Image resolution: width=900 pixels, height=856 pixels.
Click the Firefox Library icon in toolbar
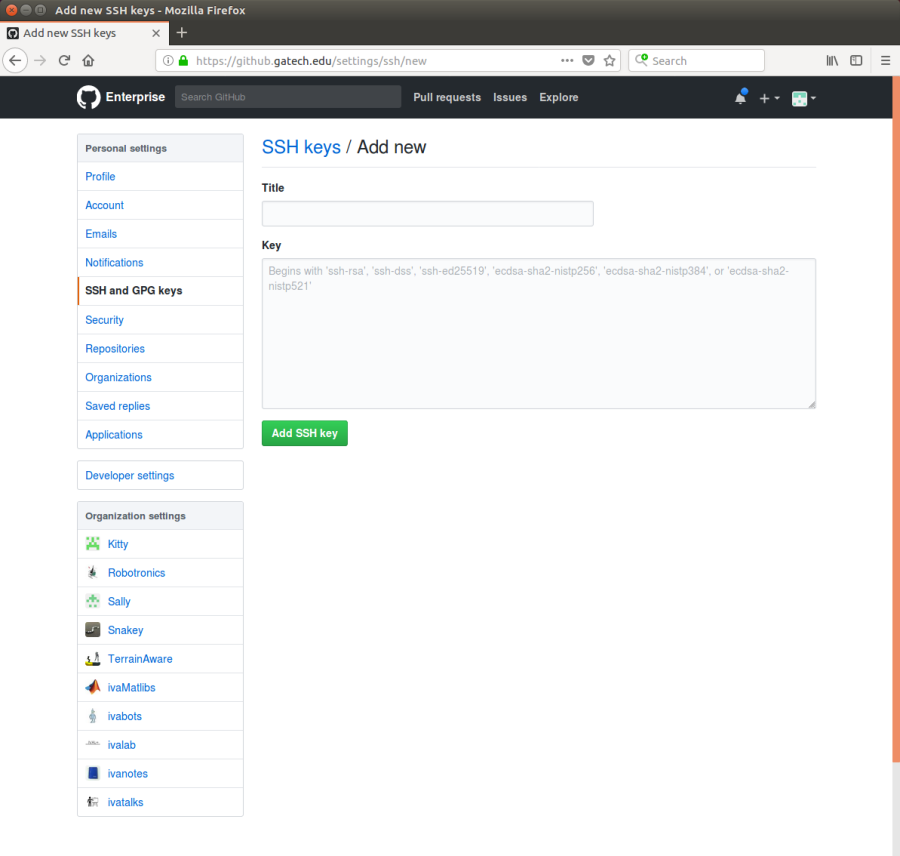click(832, 60)
